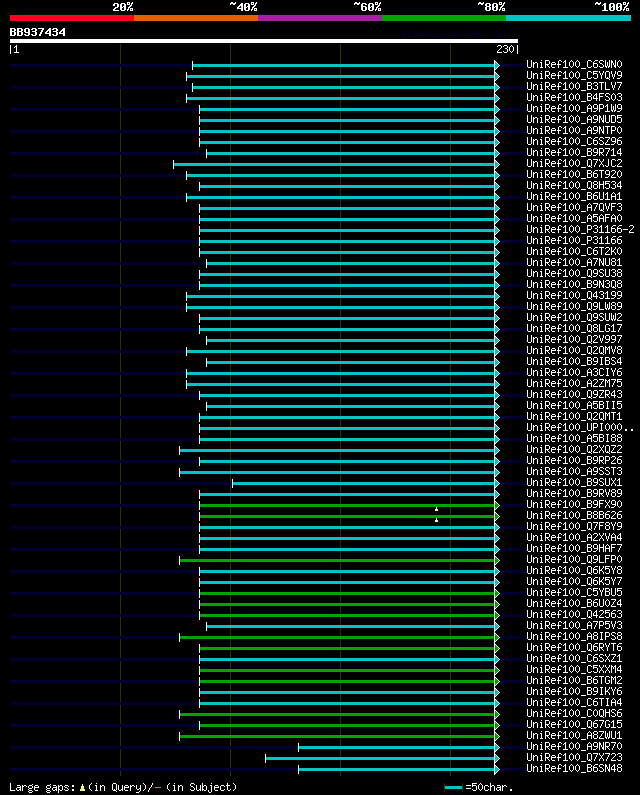Select the query name BB937434

[x=38, y=32]
